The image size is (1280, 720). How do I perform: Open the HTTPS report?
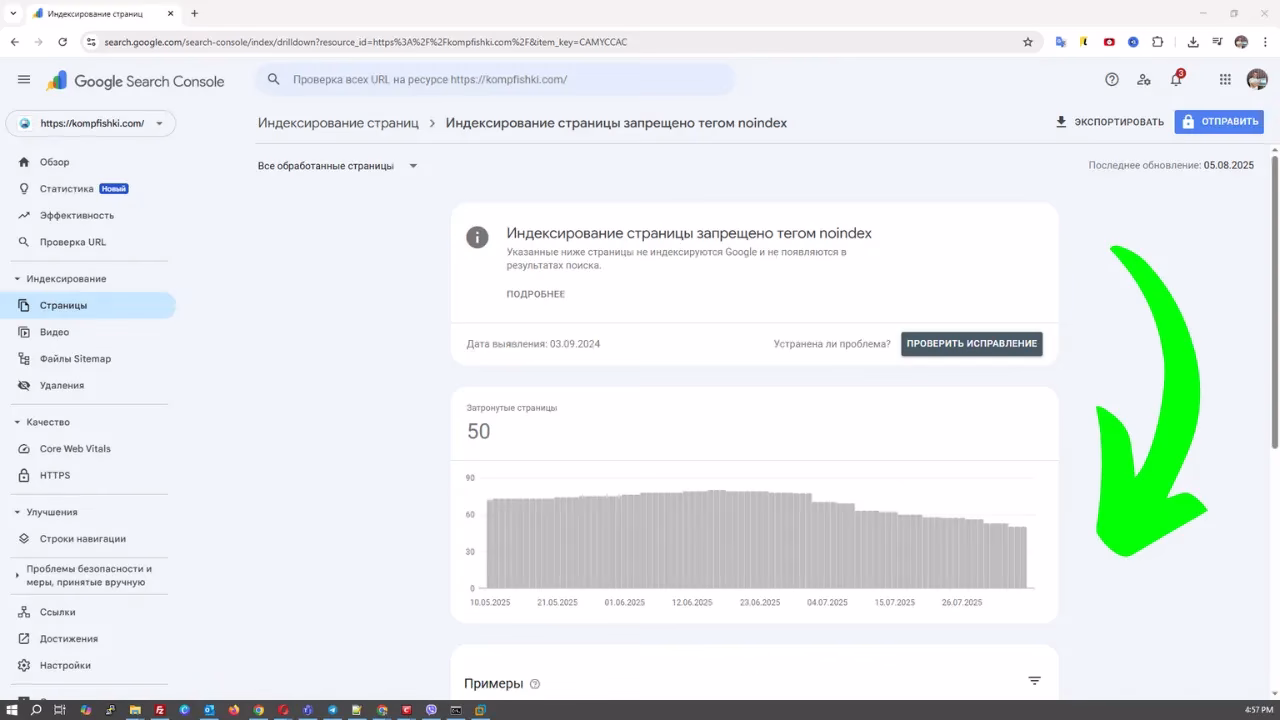coord(53,475)
